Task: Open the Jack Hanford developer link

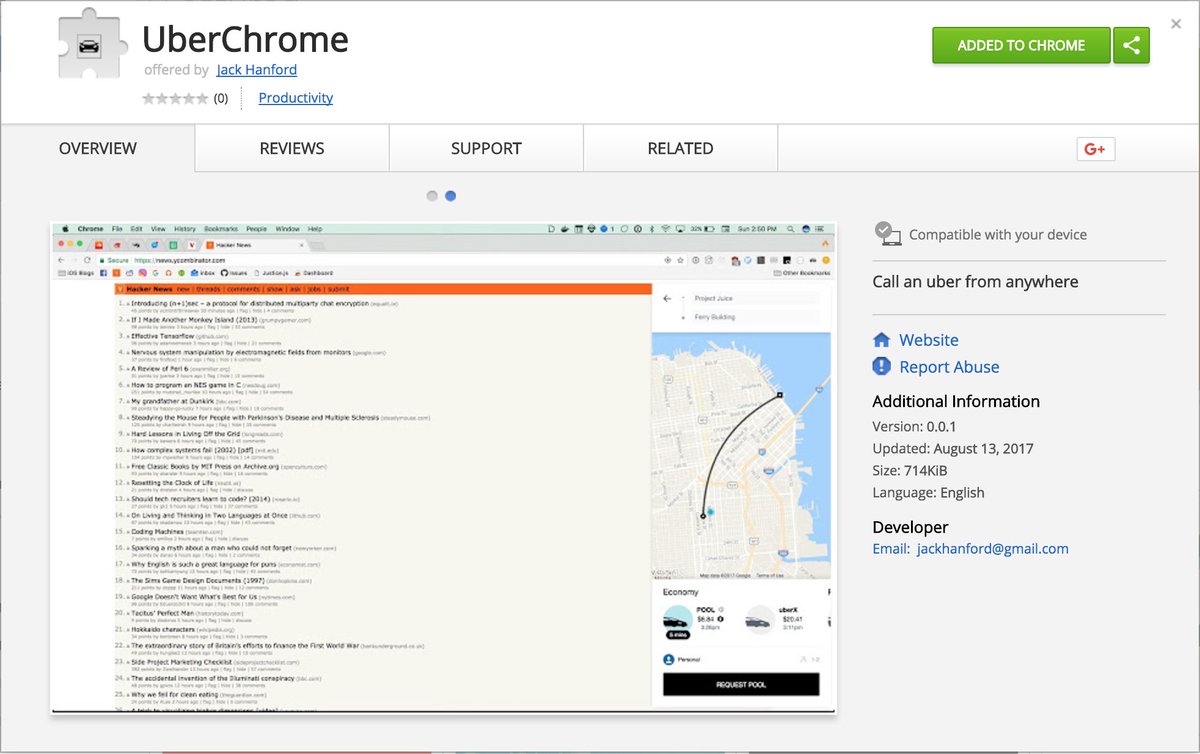Action: [x=256, y=70]
